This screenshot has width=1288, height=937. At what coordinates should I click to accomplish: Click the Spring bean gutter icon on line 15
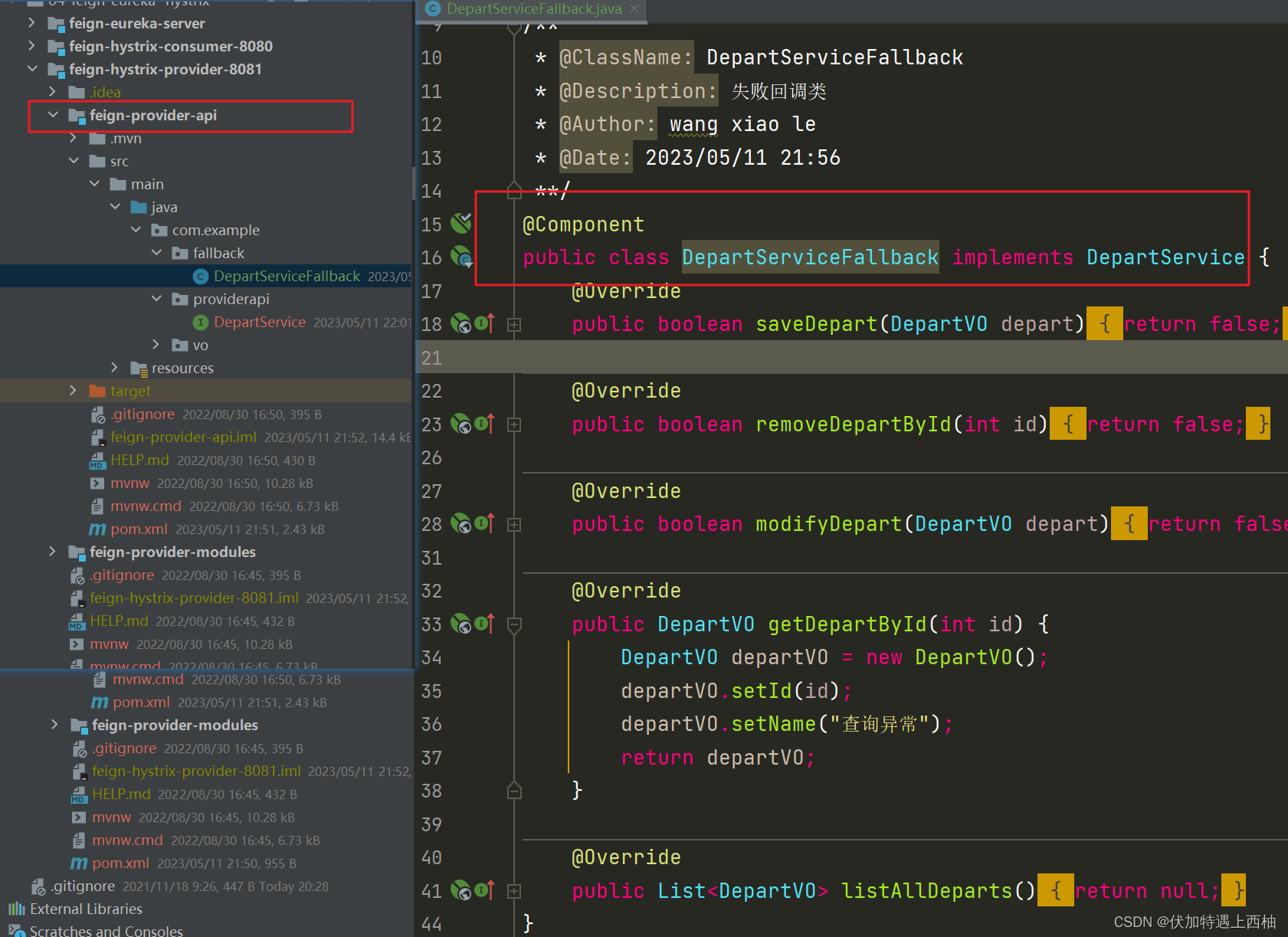click(461, 223)
